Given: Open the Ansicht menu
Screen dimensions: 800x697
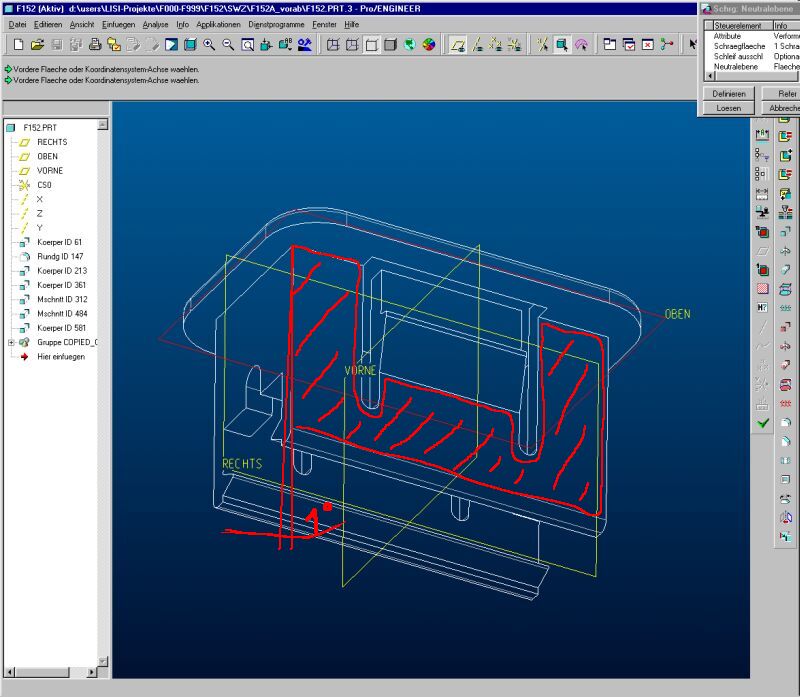Looking at the screenshot, I should coord(82,24).
